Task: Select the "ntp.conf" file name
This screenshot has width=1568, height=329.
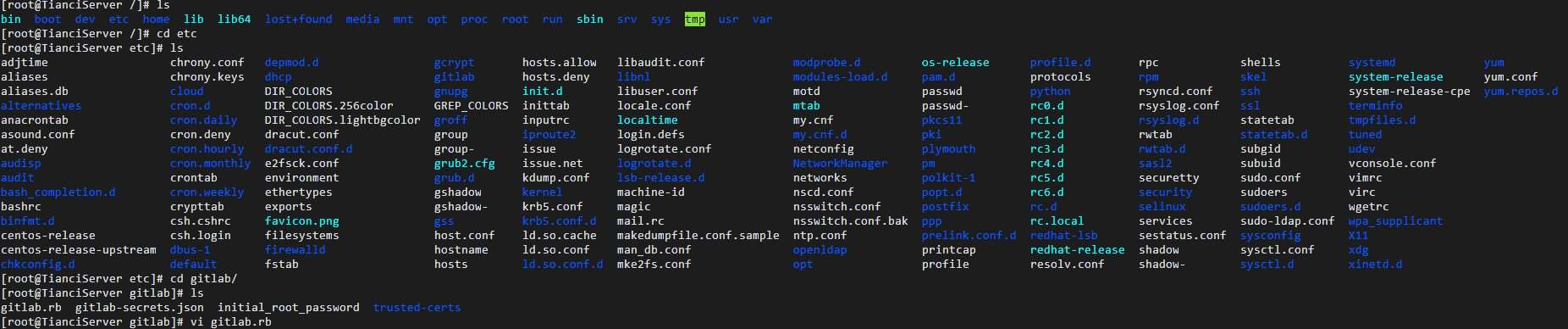Action: [x=820, y=236]
